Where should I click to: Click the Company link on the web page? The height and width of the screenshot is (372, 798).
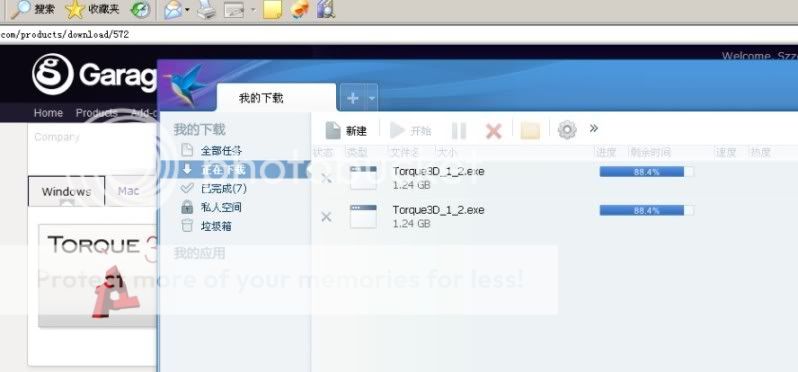coord(57,137)
